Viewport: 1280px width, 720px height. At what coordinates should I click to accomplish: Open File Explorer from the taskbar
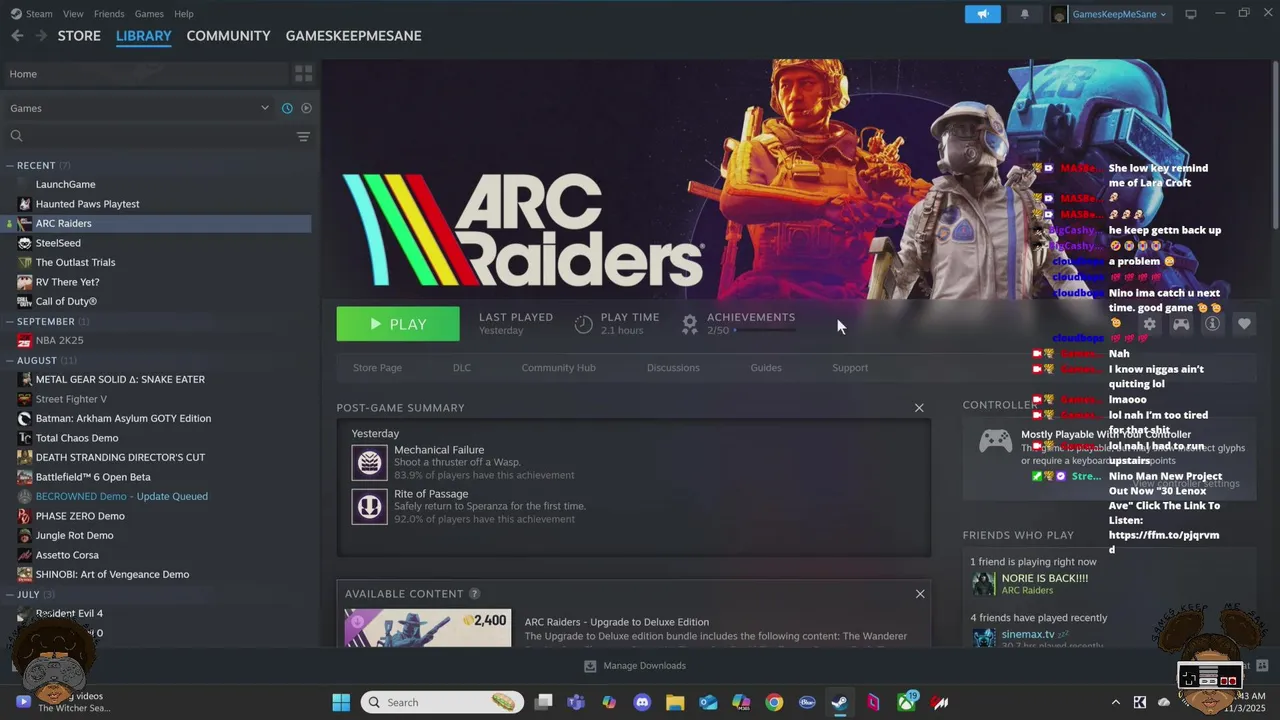(675, 702)
